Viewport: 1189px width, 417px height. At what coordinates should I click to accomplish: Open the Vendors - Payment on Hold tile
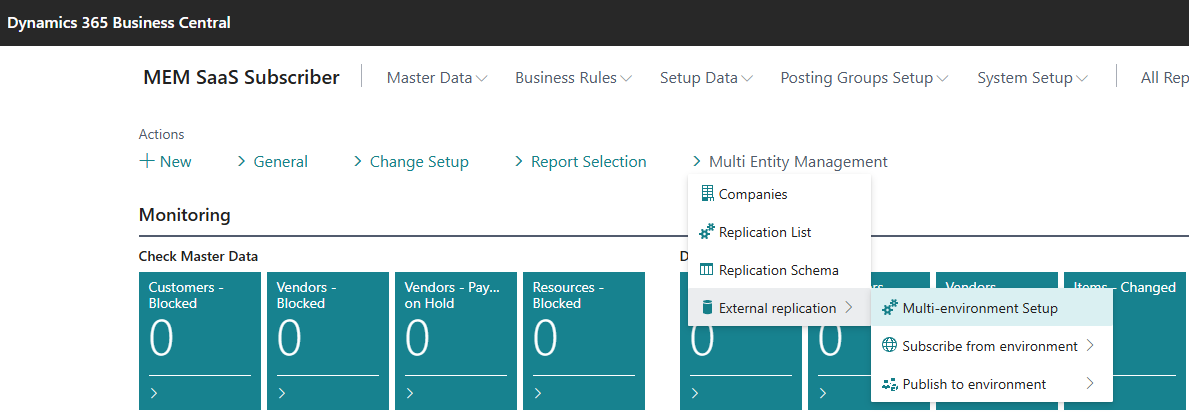pyautogui.click(x=455, y=340)
